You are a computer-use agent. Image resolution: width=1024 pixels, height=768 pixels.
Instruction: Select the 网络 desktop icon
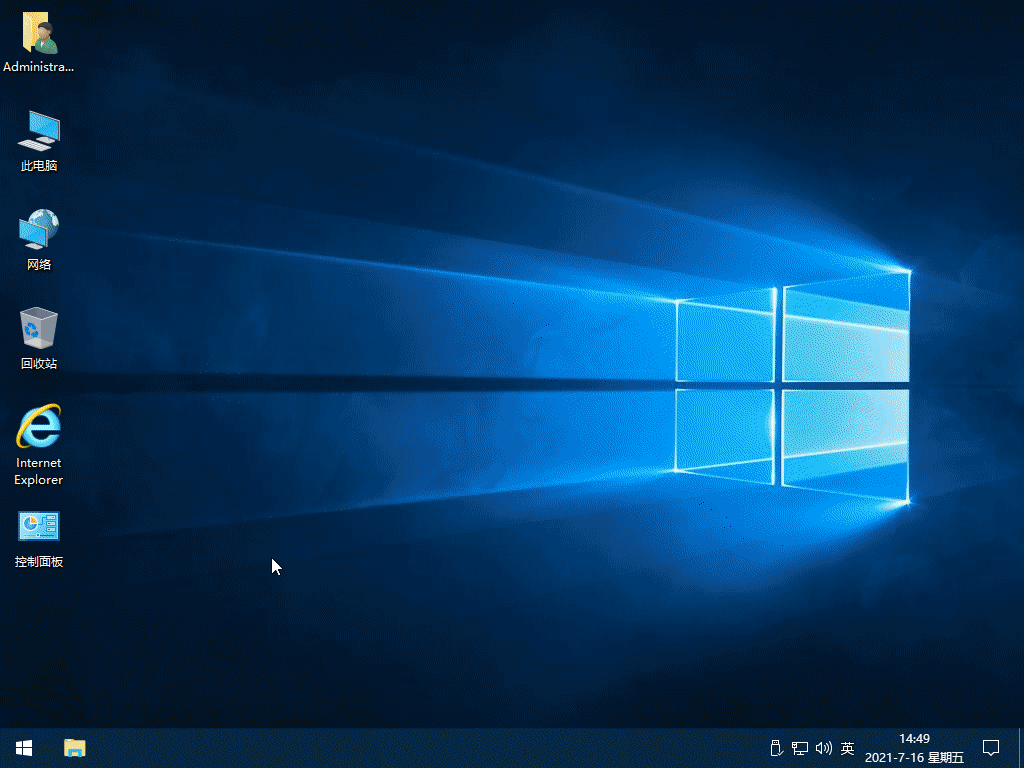point(39,239)
